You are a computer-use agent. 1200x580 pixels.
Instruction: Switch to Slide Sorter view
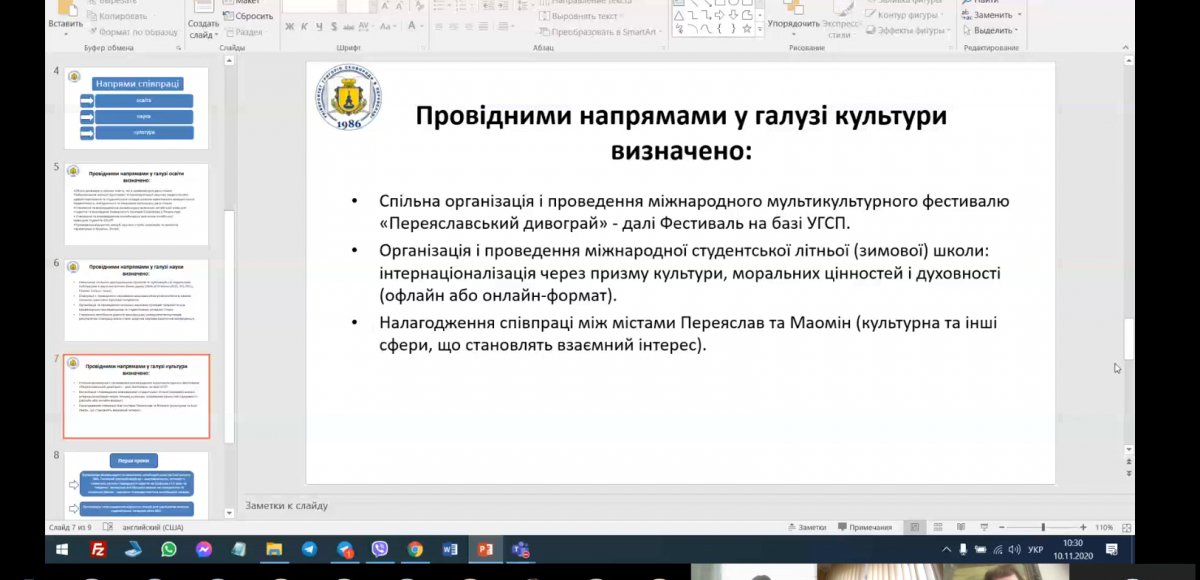coord(937,527)
